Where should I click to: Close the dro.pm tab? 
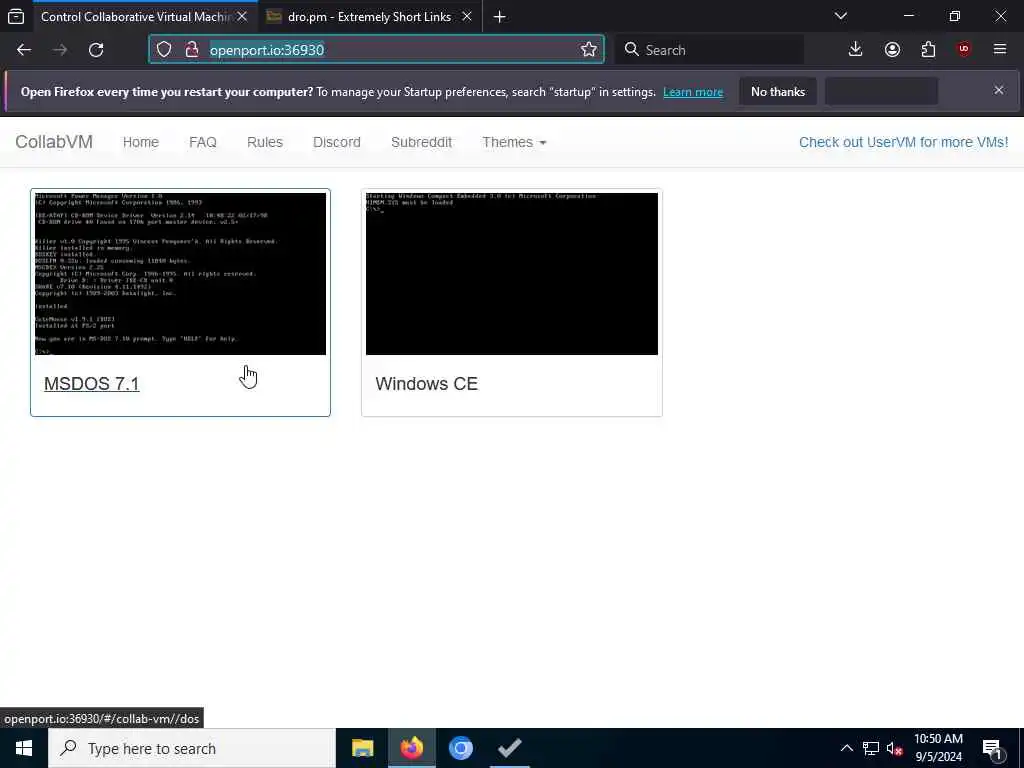point(467,16)
